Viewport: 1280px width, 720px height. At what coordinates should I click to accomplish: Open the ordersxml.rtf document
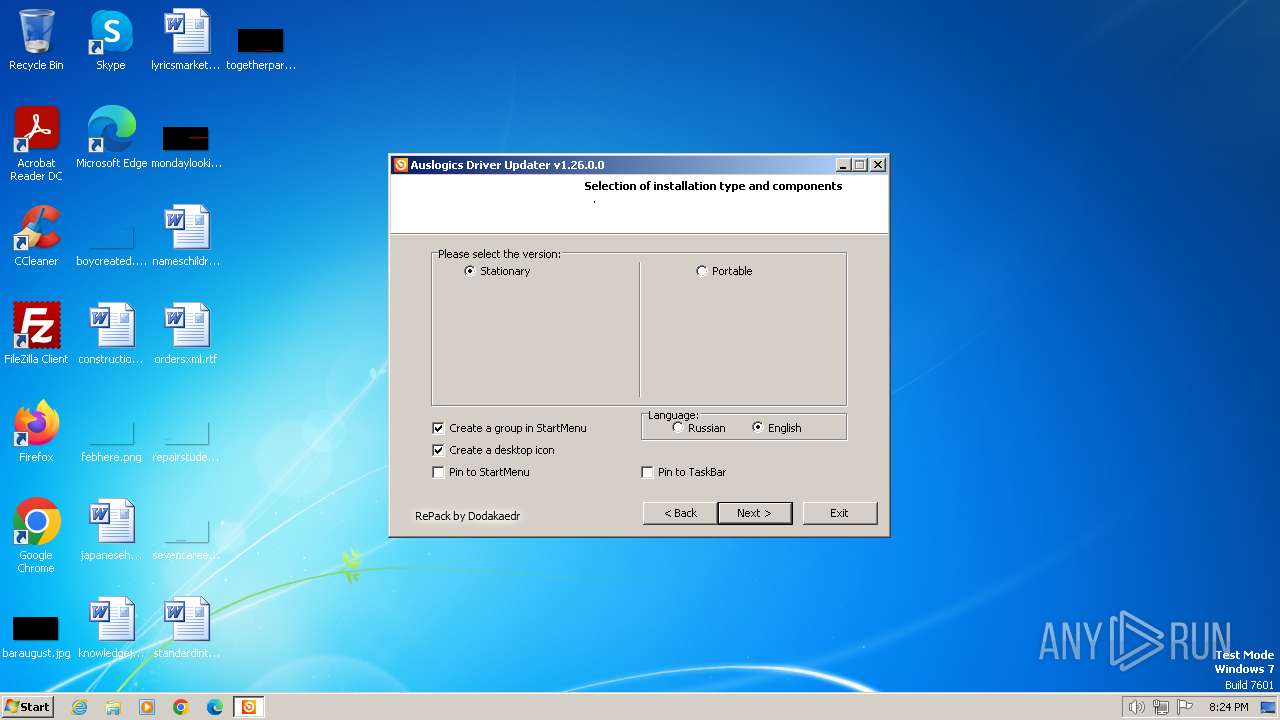pyautogui.click(x=186, y=334)
